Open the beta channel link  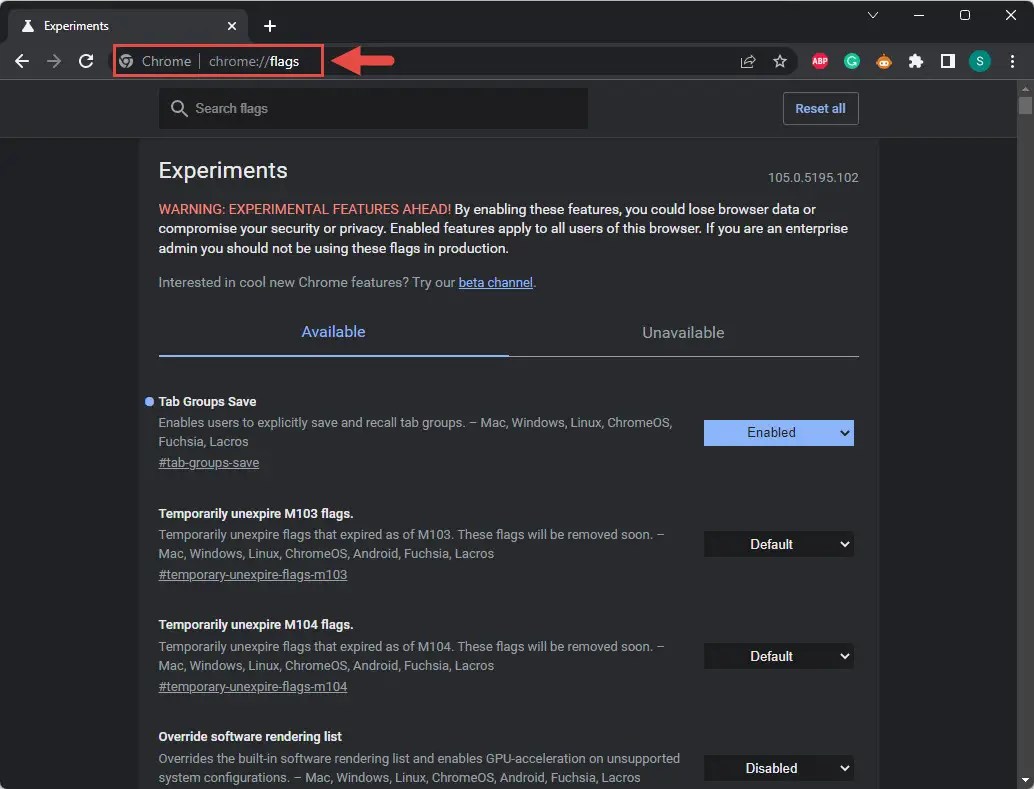tap(495, 282)
